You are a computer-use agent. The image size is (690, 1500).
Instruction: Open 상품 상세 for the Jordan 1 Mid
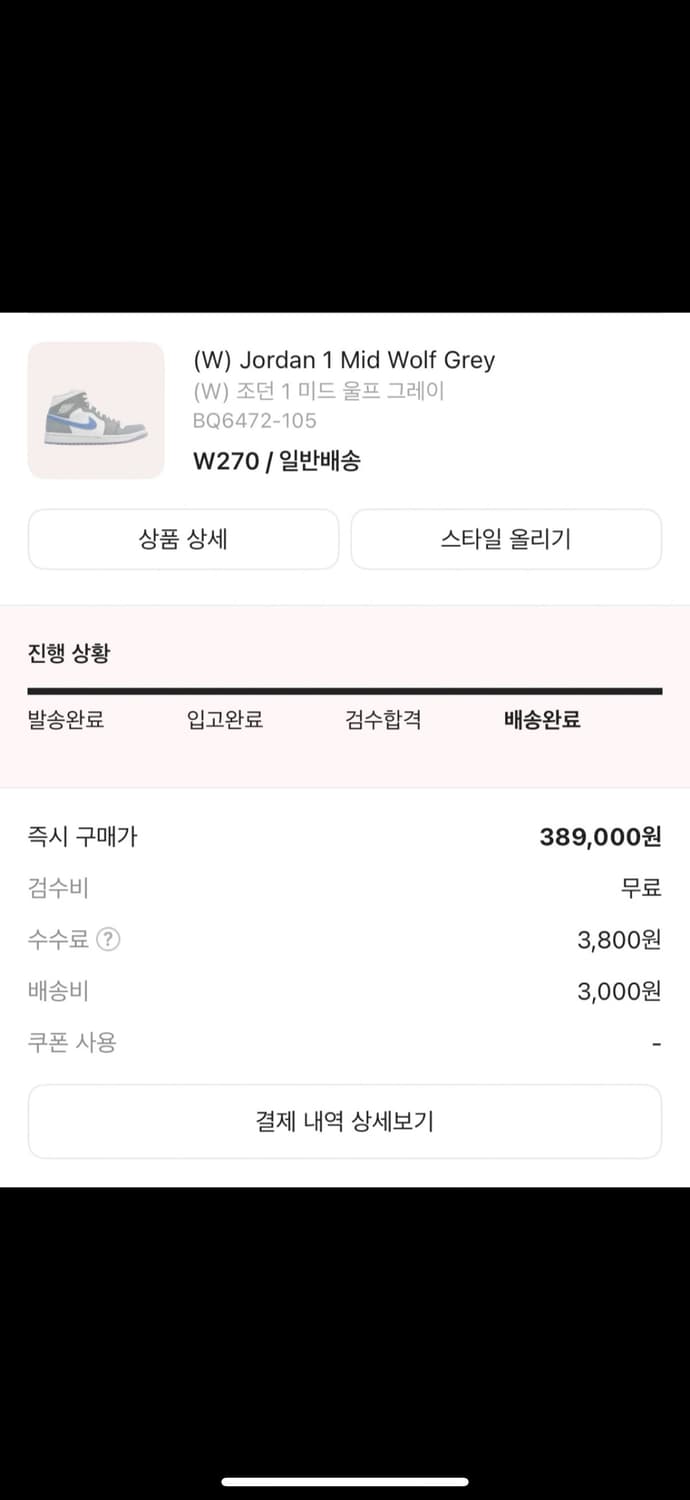point(184,539)
